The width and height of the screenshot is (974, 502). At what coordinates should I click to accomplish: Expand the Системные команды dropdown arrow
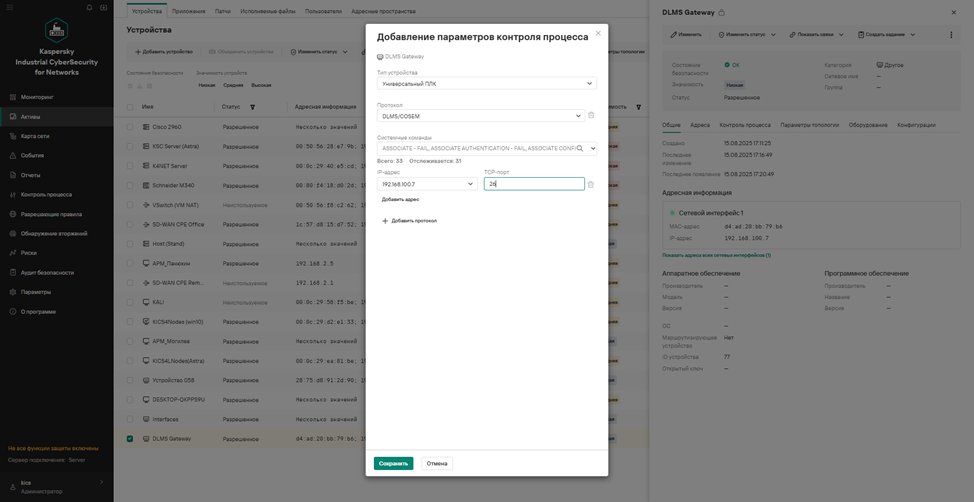(x=593, y=148)
